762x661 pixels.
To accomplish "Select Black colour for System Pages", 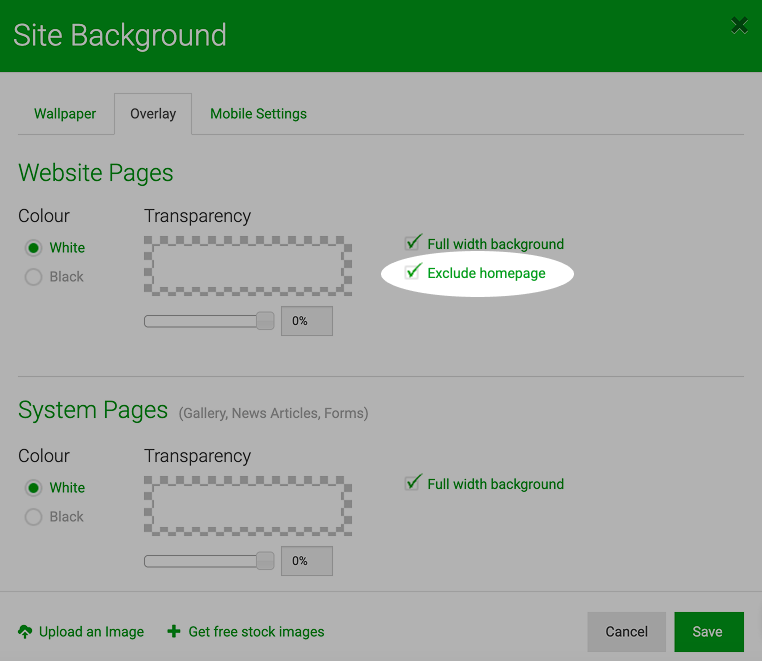I will tap(34, 517).
